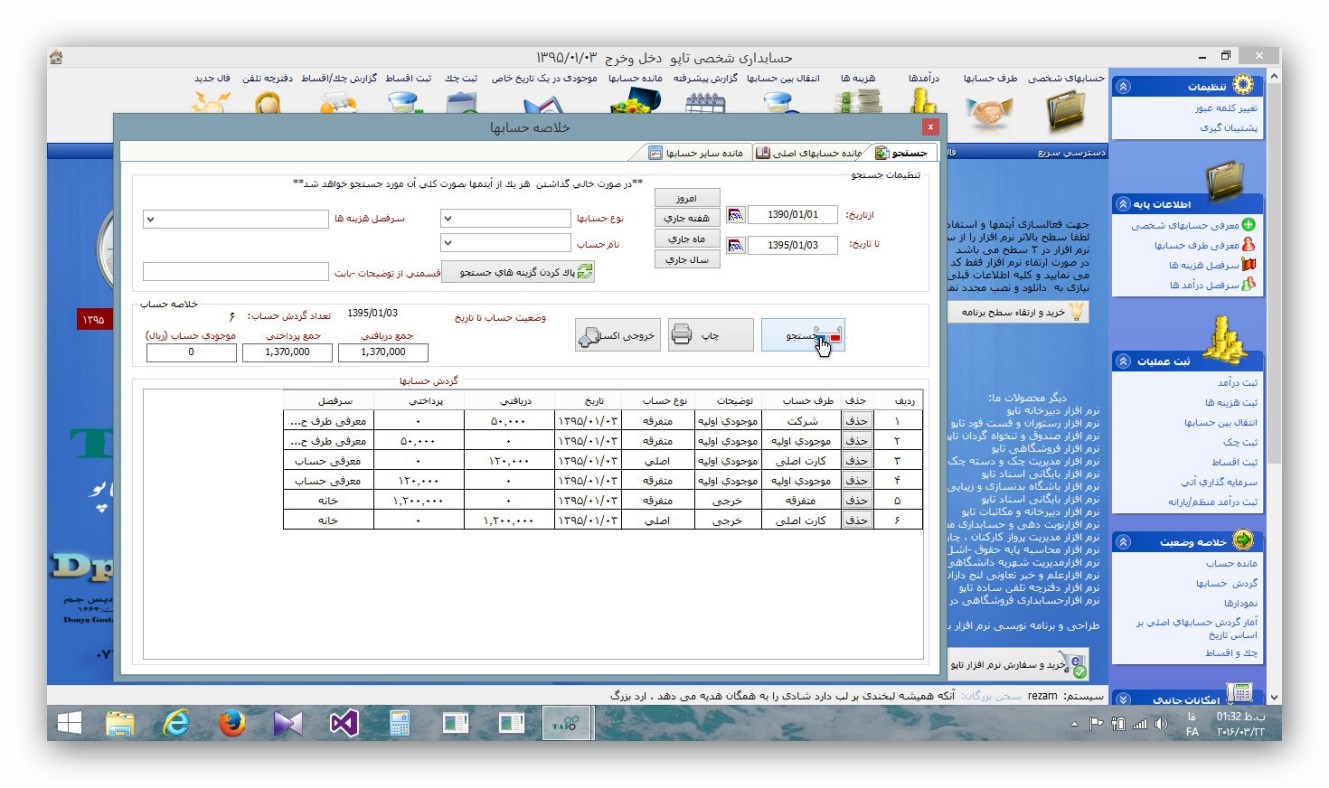Export results with خروجی اکسل button
Viewport: 1329px width, 788px height.
617,337
